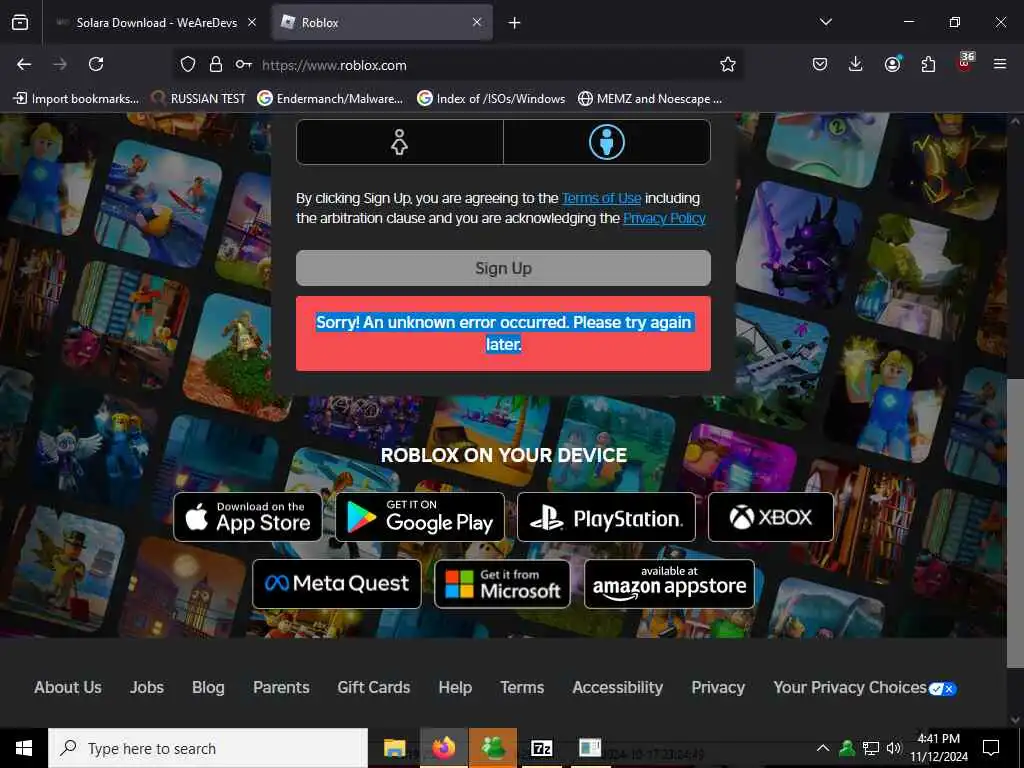1024x768 pixels.
Task: Open the Jobs footer link
Action: tap(147, 687)
